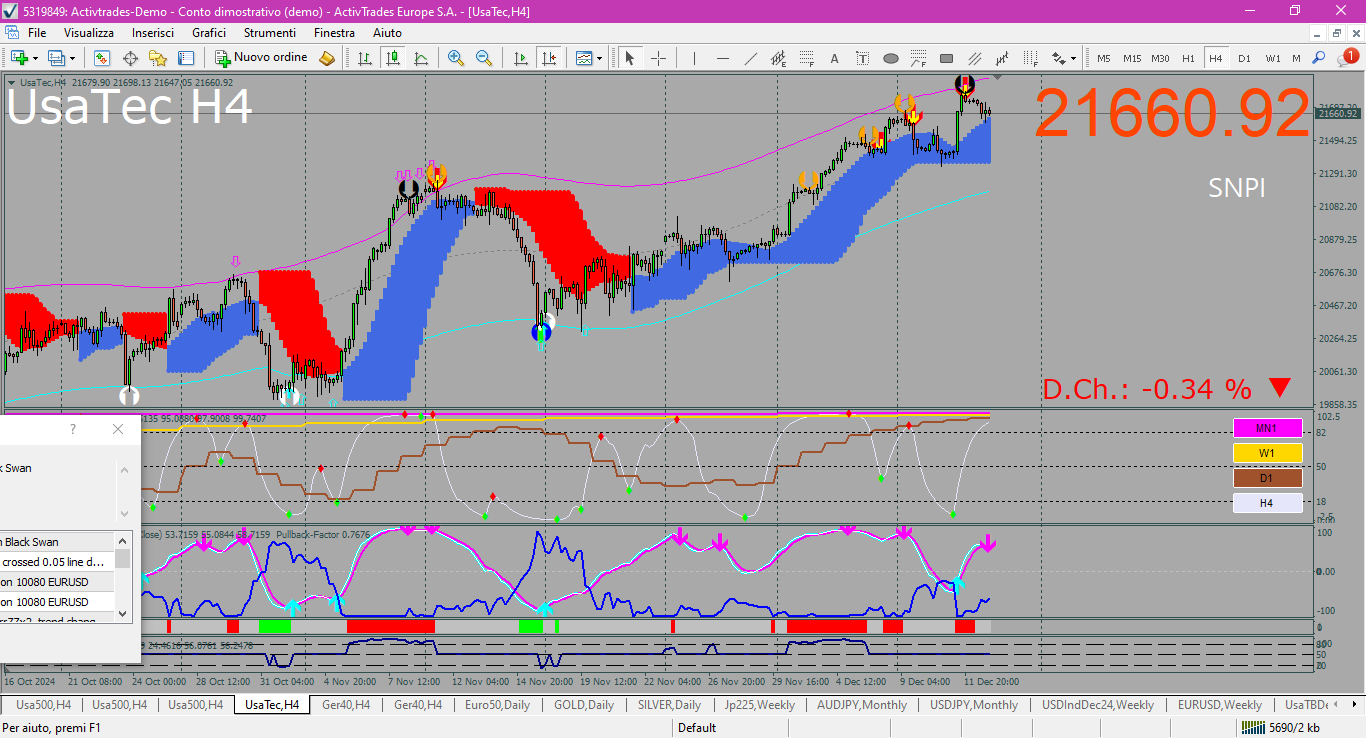Open a new chart window
Image resolution: width=1366 pixels, height=738 pixels.
pos(19,58)
